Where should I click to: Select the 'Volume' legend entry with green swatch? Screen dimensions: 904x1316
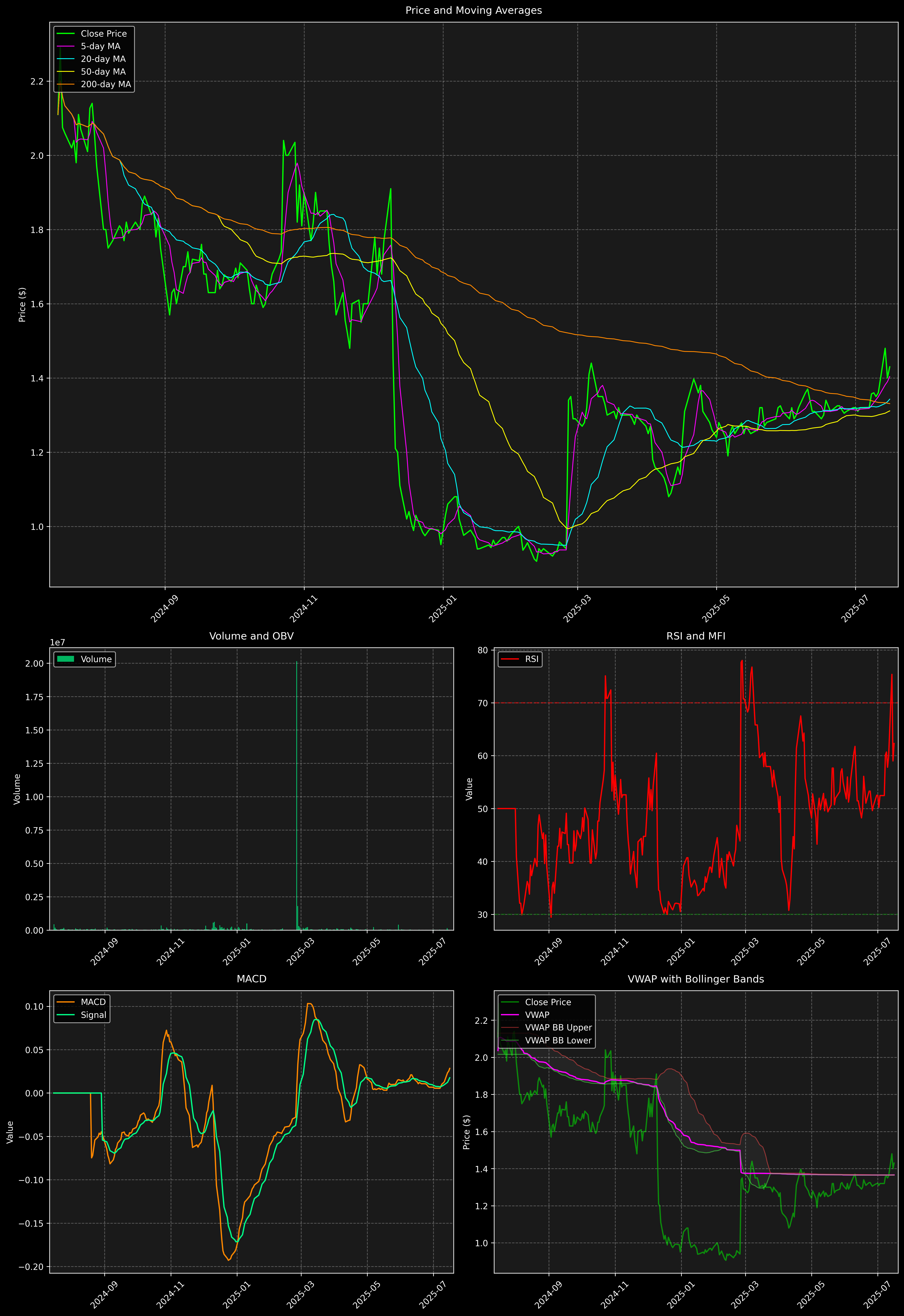pos(84,659)
